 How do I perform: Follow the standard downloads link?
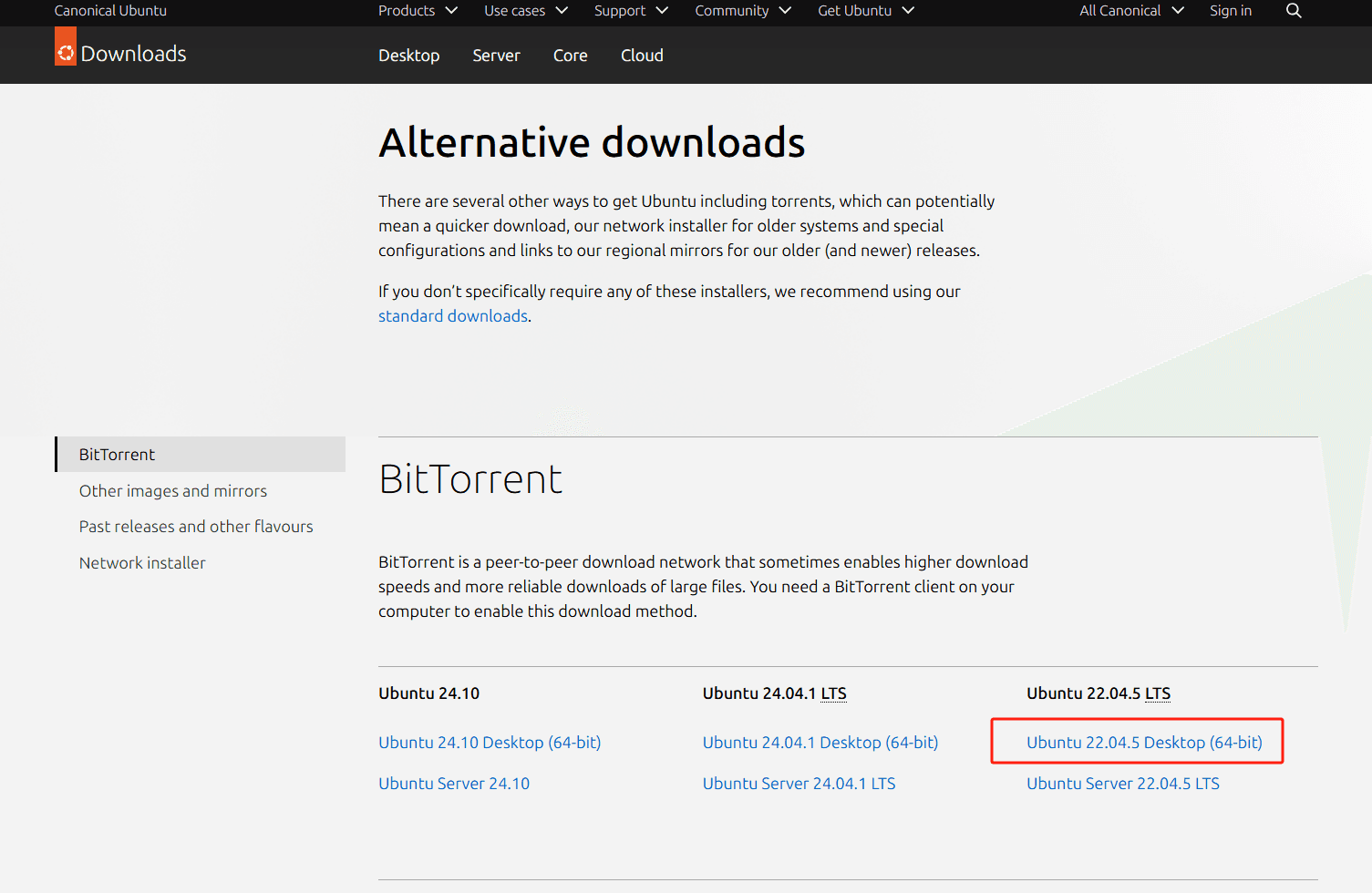[453, 316]
